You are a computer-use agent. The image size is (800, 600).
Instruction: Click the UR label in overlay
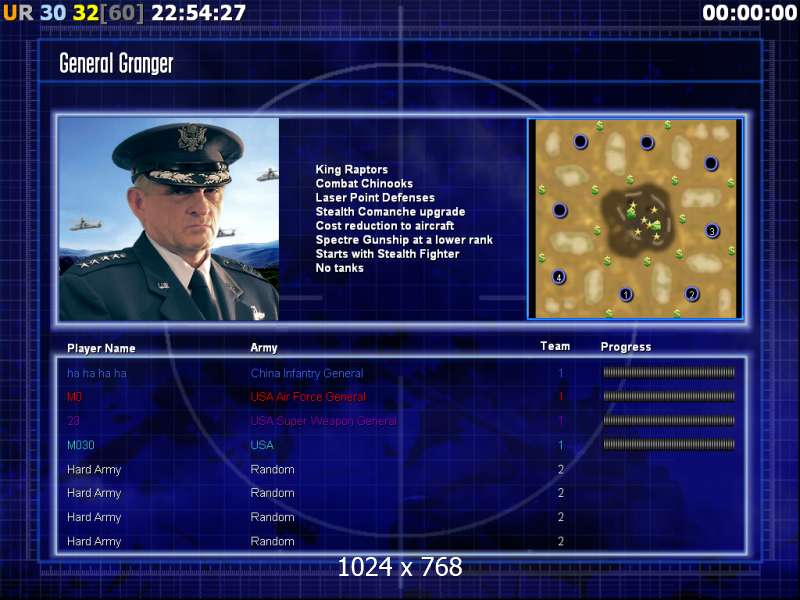(18, 13)
